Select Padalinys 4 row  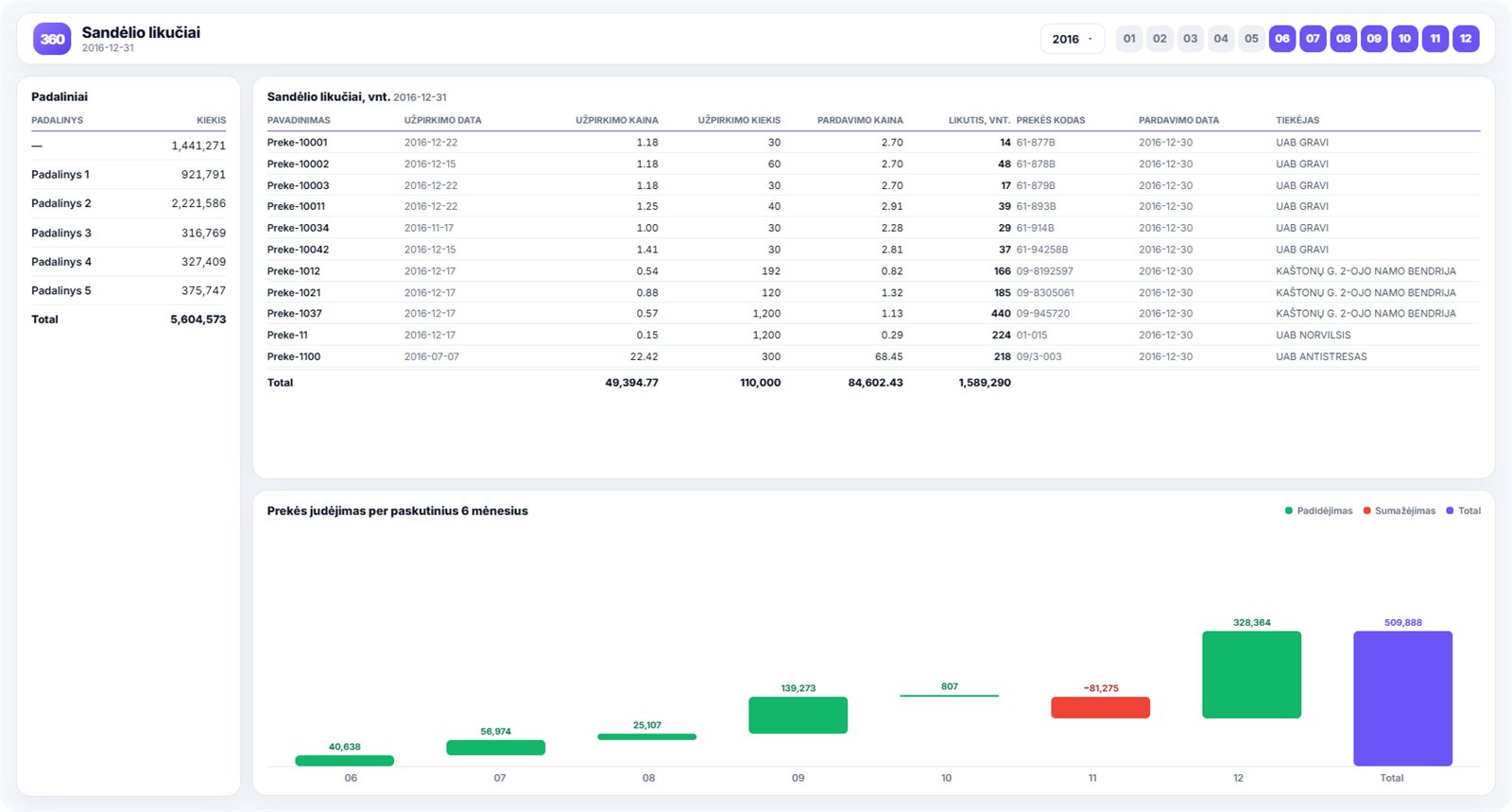pos(129,262)
